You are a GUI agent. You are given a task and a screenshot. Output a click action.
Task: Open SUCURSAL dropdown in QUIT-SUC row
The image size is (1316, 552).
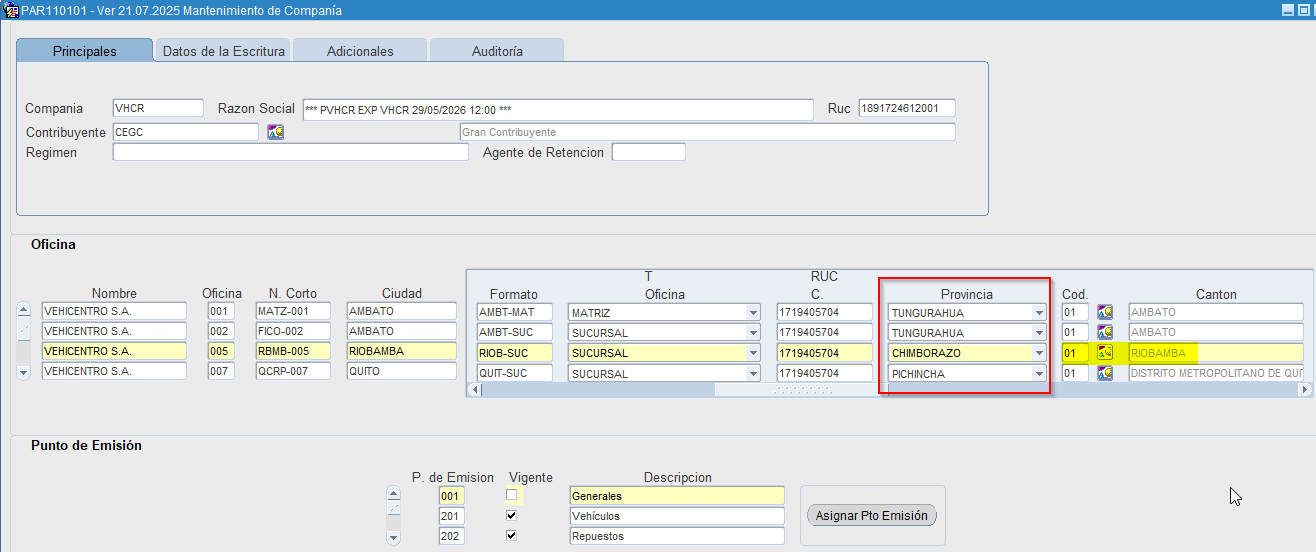pyautogui.click(x=752, y=374)
